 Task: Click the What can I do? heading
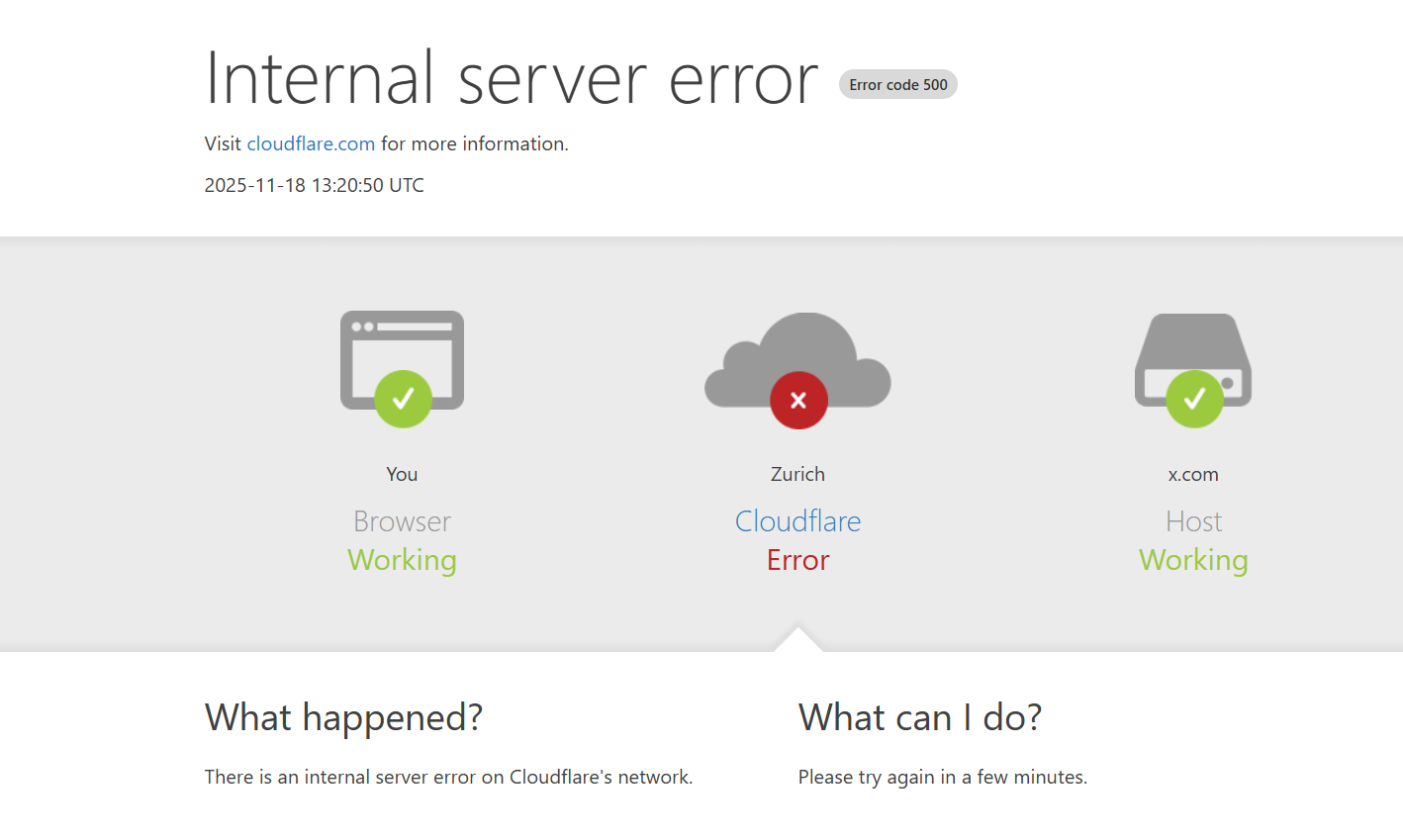click(x=919, y=717)
